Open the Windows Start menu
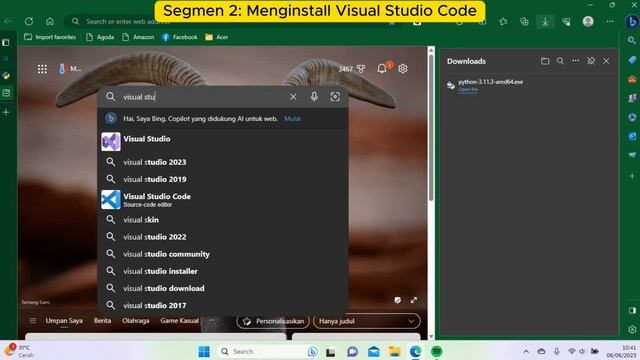Image resolution: width=640 pixels, height=360 pixels. click(x=204, y=351)
